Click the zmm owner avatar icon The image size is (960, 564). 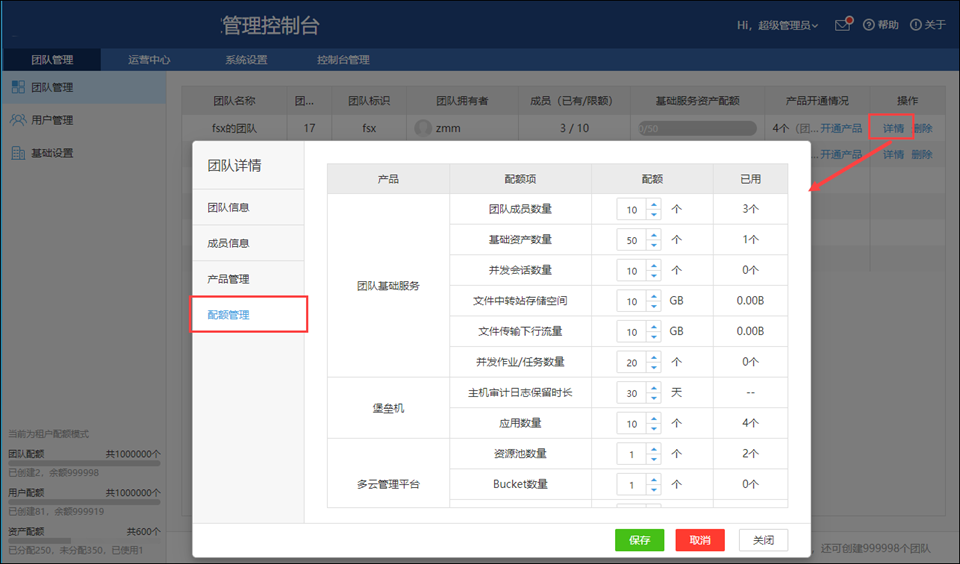pyautogui.click(x=423, y=128)
